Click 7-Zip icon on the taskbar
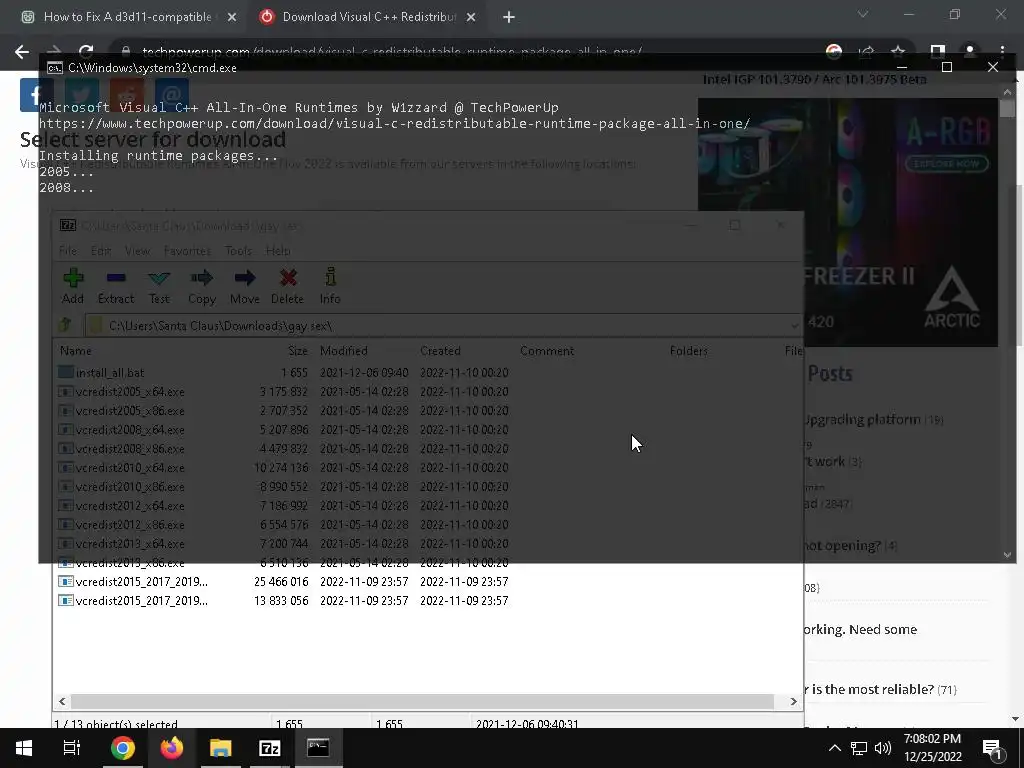The image size is (1024, 768). click(x=270, y=748)
